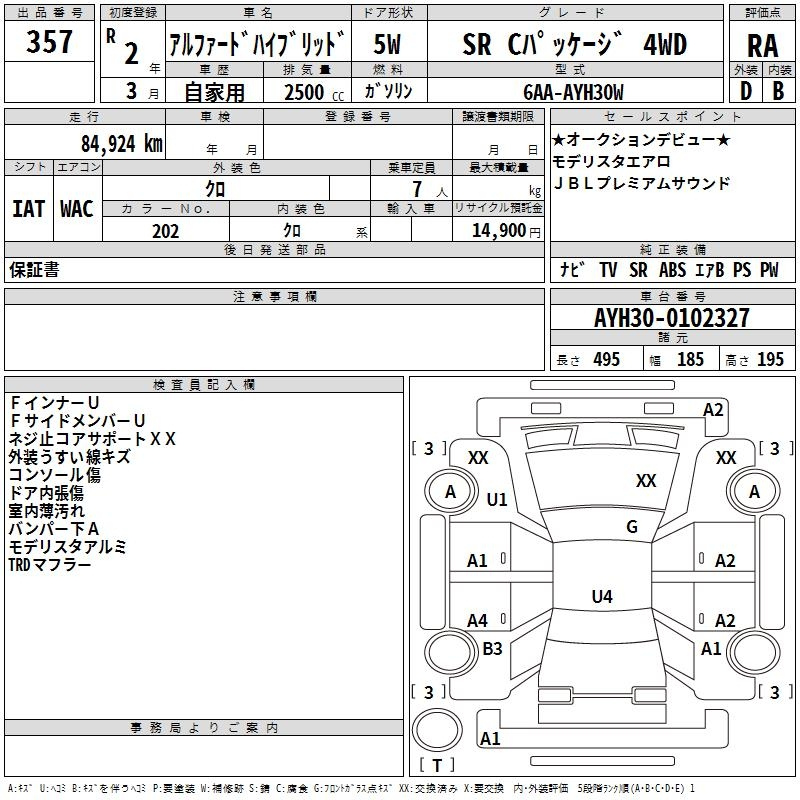Click shift type IAT
800x800 pixels.
[29, 209]
